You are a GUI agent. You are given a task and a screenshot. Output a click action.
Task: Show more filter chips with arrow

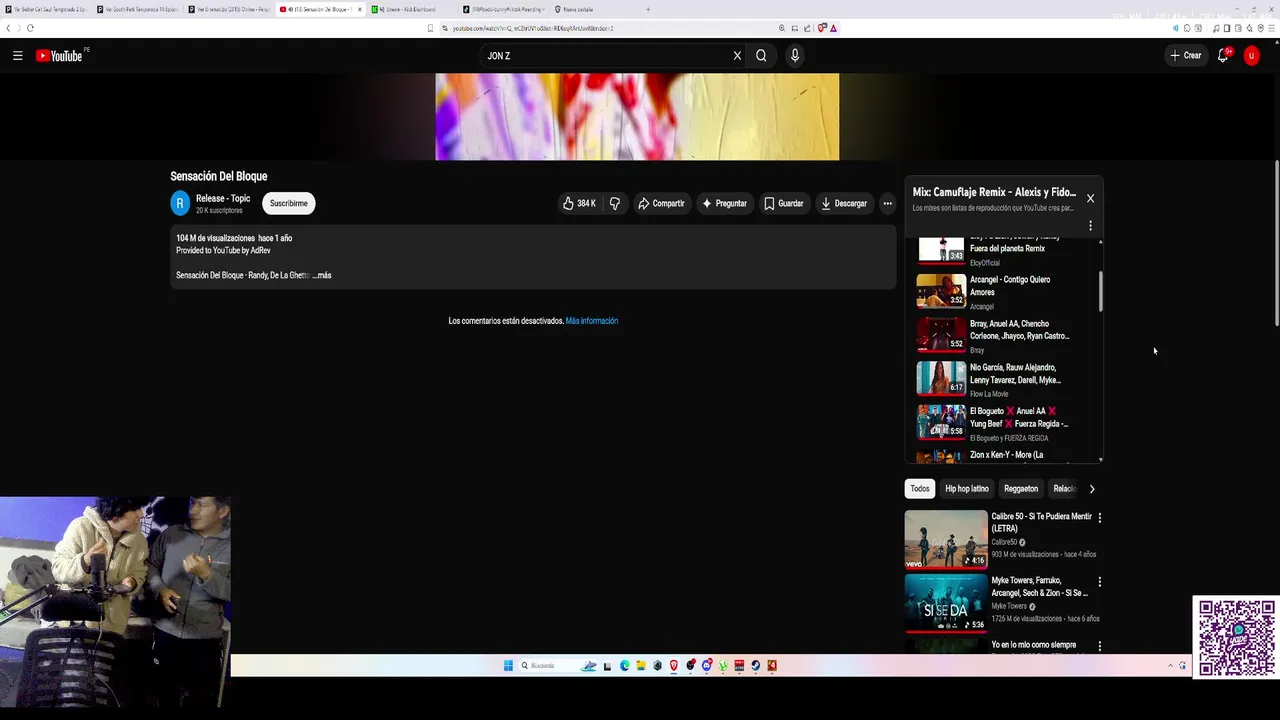point(1092,489)
